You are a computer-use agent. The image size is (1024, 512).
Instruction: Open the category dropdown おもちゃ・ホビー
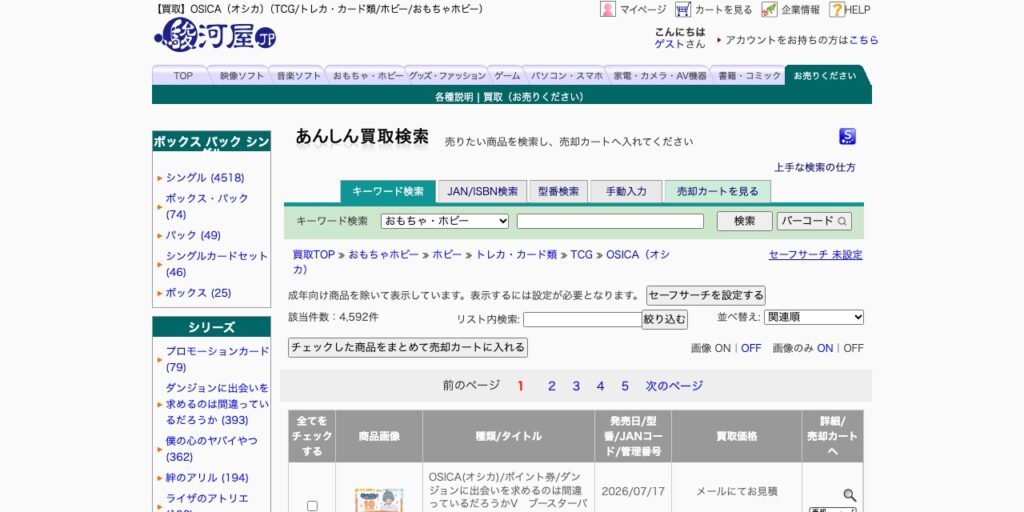(x=445, y=221)
